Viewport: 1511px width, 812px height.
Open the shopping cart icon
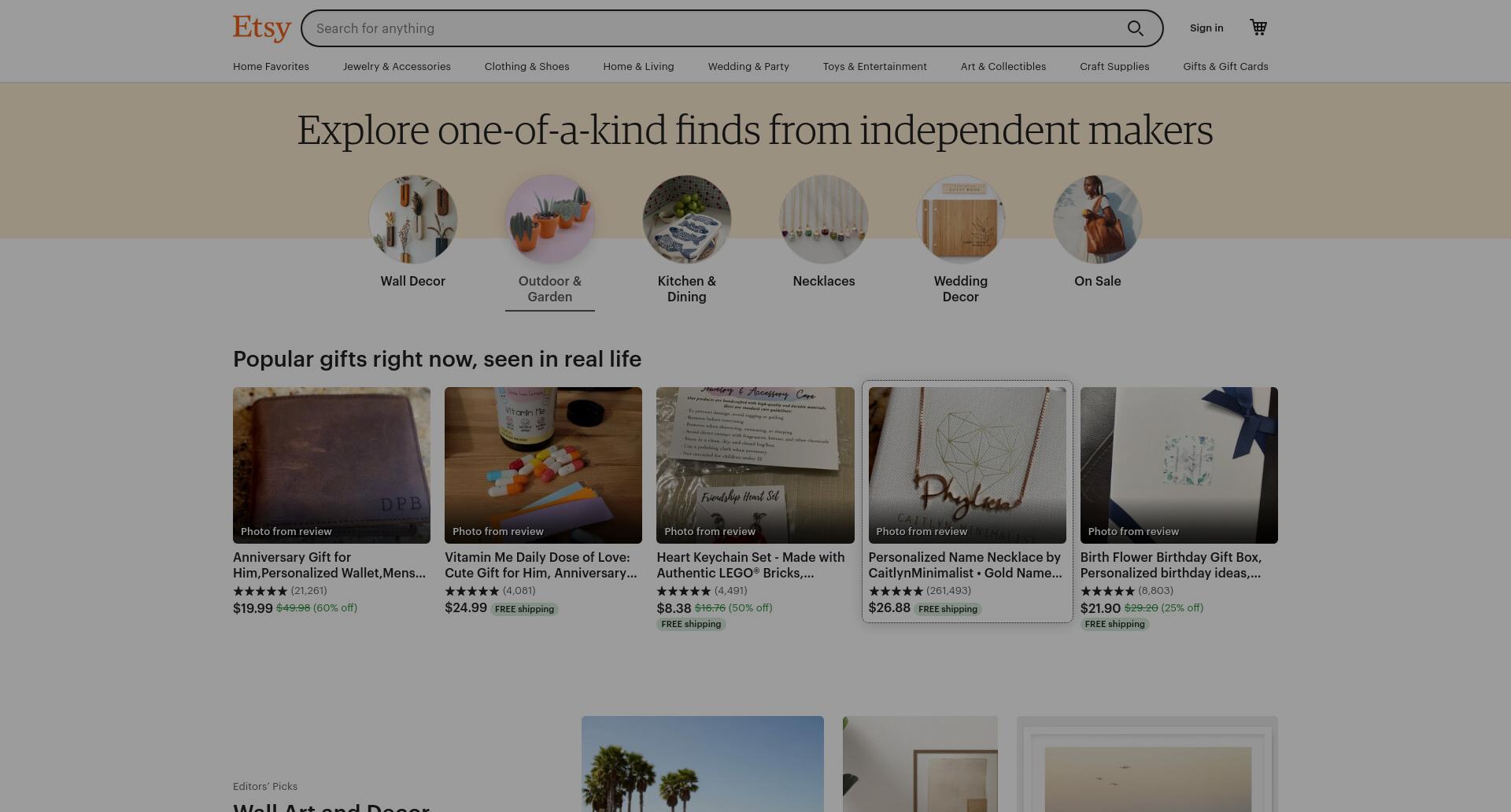(1258, 28)
